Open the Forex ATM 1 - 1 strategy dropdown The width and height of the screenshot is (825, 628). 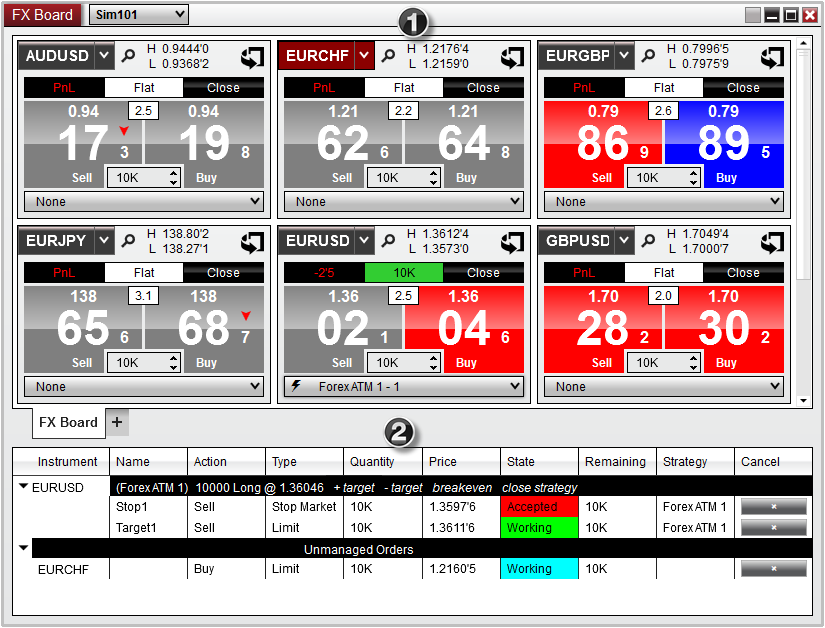[404, 386]
